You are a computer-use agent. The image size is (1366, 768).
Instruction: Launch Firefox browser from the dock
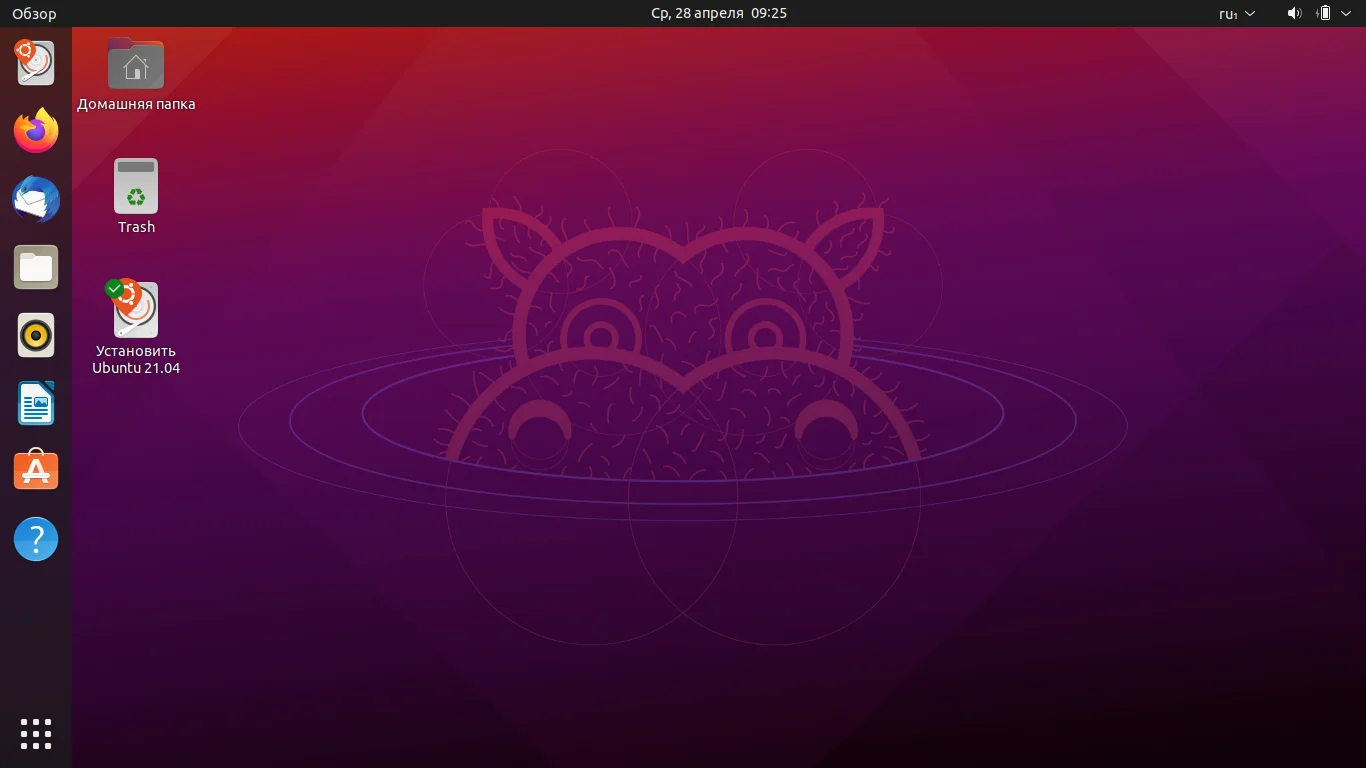click(x=36, y=131)
